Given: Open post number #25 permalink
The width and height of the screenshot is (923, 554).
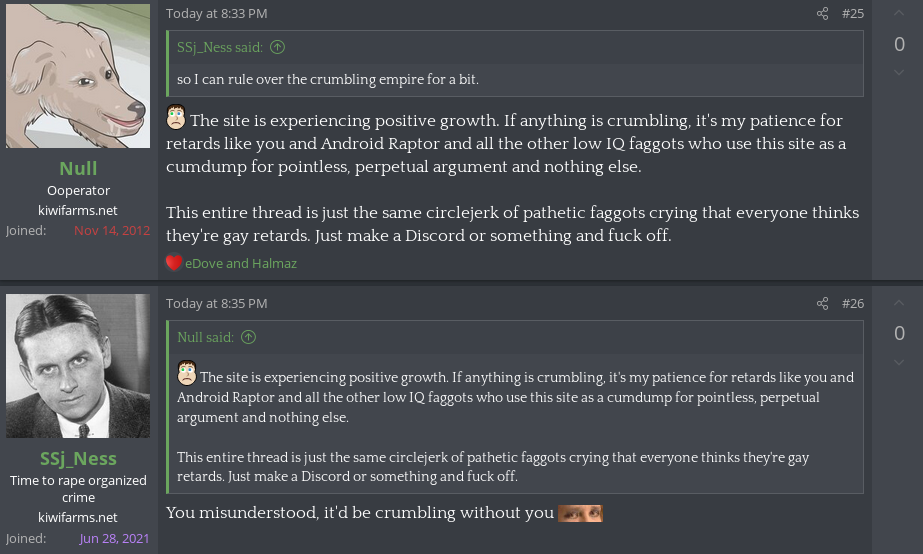Looking at the screenshot, I should 853,14.
